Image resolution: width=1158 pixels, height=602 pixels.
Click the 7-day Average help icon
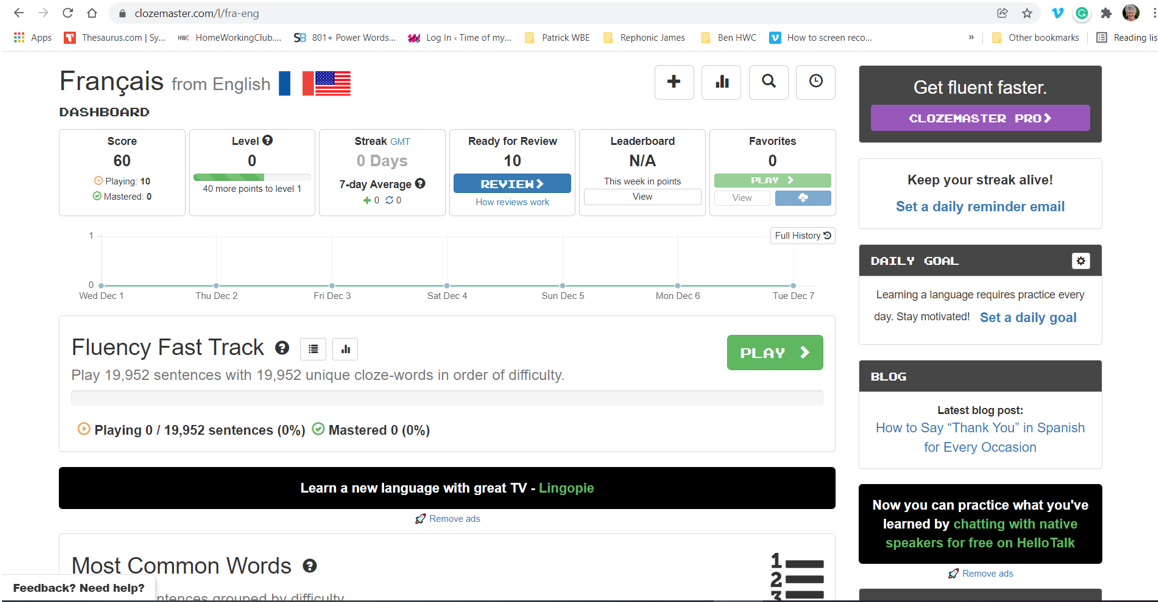[419, 184]
